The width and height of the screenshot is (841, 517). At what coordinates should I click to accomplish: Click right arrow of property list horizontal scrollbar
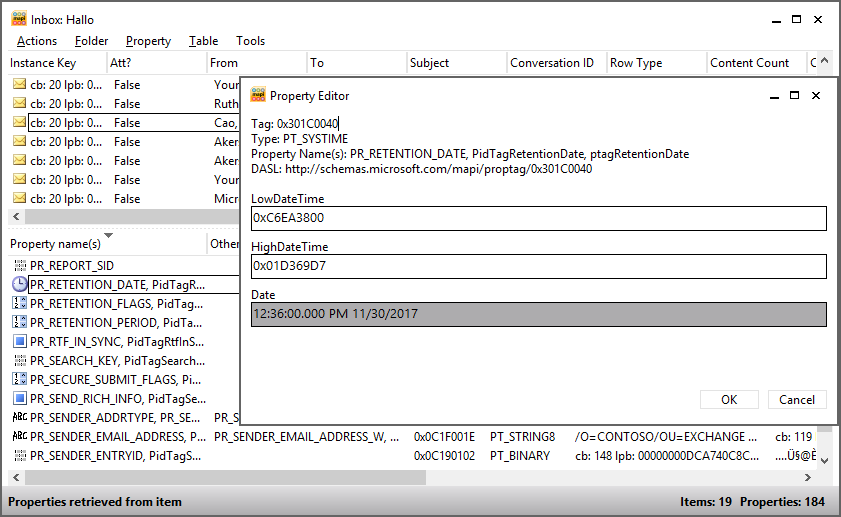click(x=808, y=477)
